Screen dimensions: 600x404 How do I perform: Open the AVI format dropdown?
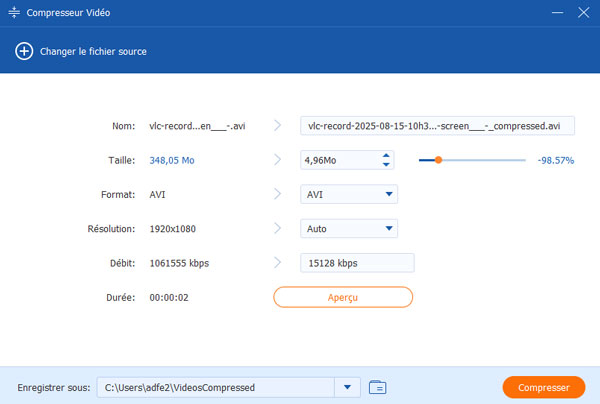coord(349,194)
